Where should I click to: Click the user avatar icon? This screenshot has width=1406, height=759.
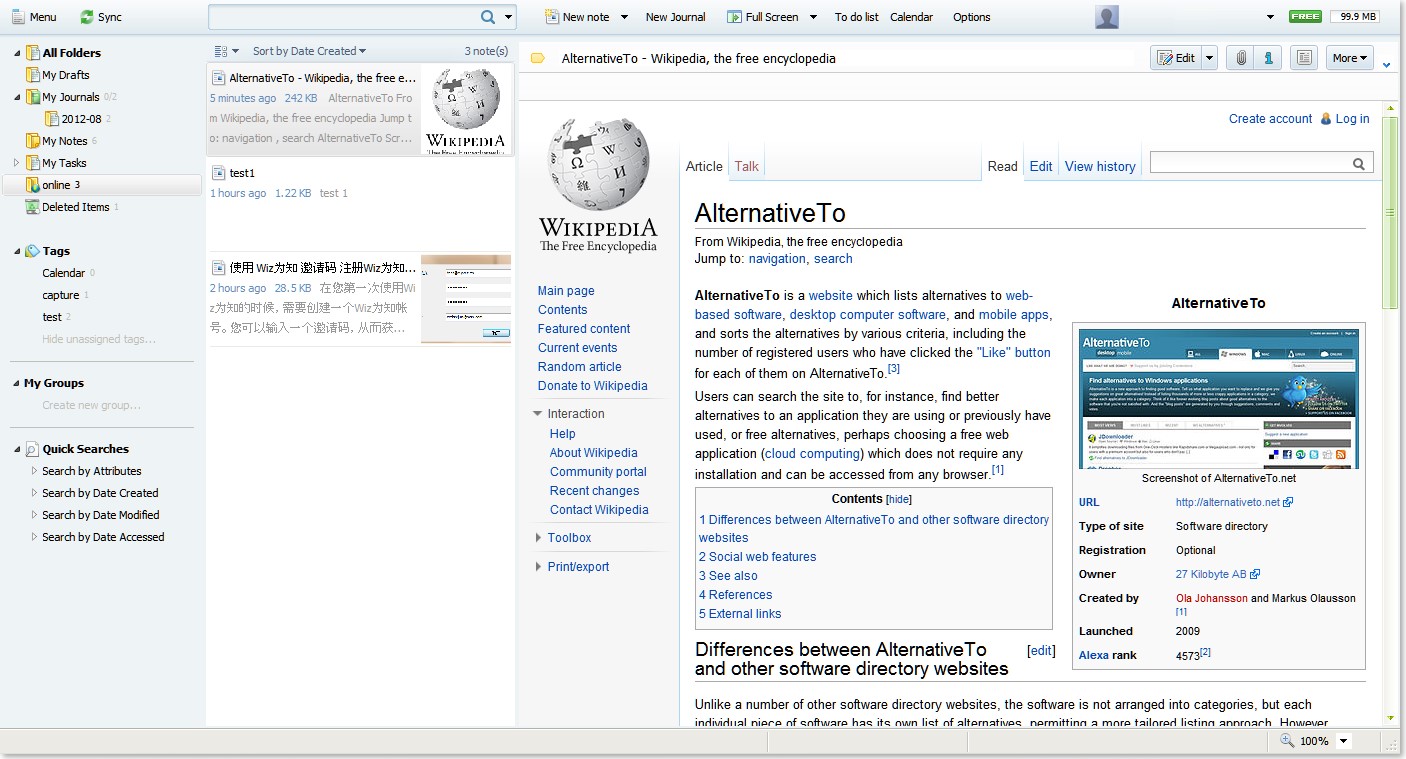coord(1106,17)
